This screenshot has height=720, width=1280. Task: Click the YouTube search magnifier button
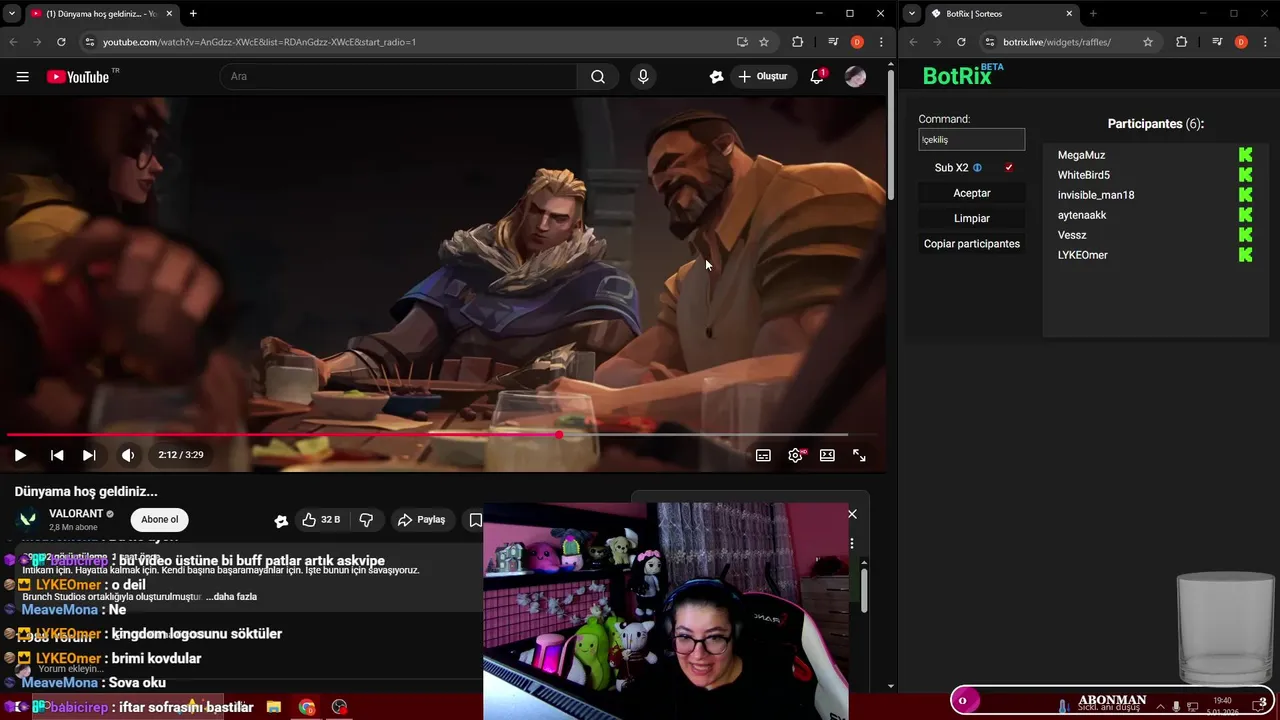tap(598, 77)
